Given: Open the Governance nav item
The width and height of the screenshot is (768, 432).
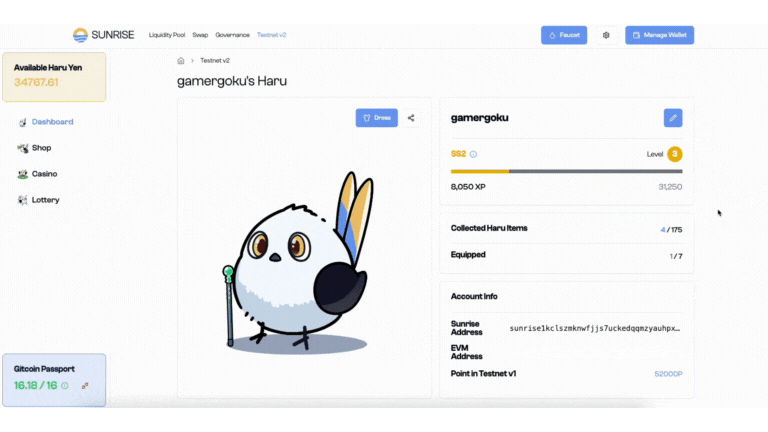Looking at the screenshot, I should coord(233,35).
